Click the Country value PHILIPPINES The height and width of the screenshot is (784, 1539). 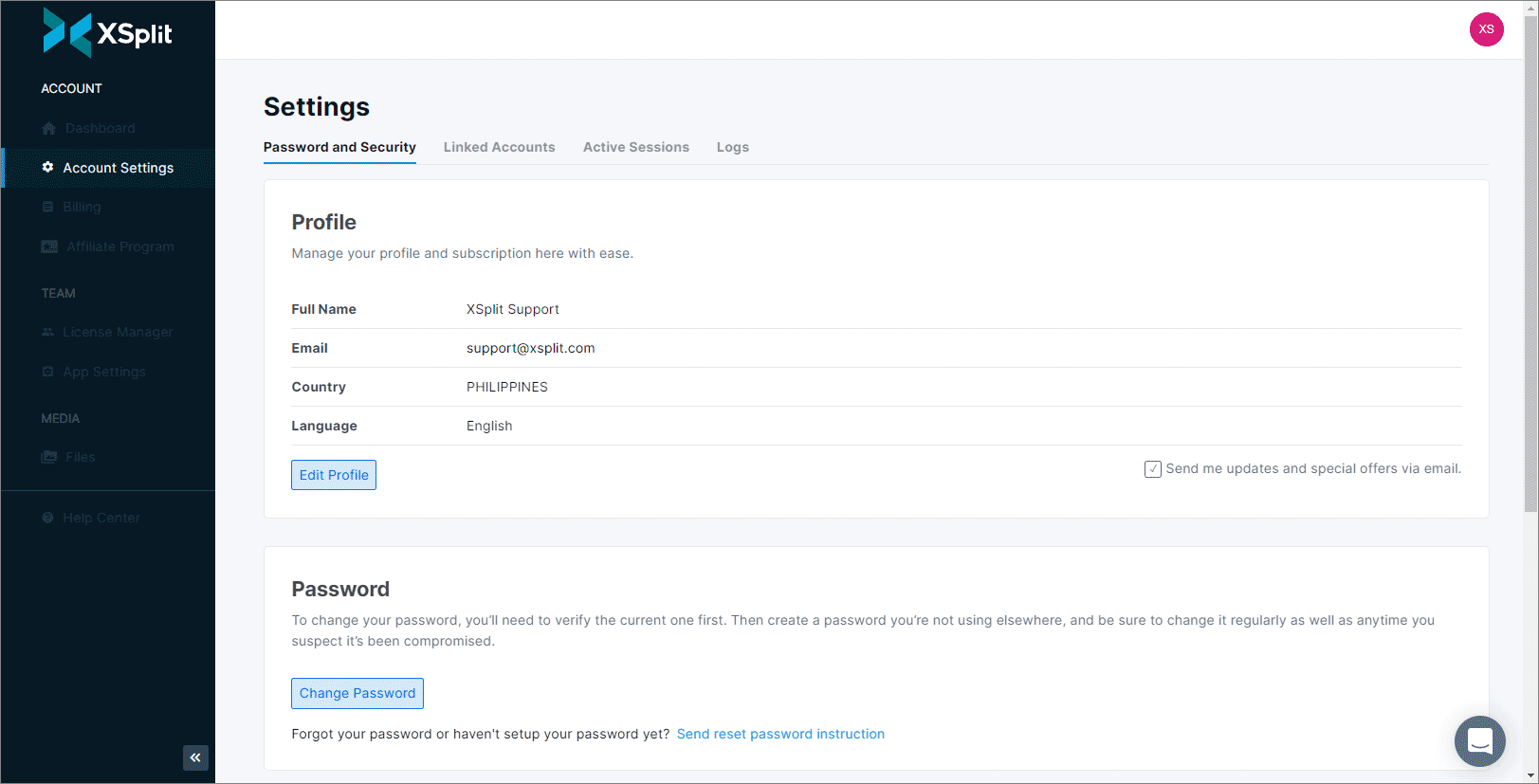click(507, 387)
